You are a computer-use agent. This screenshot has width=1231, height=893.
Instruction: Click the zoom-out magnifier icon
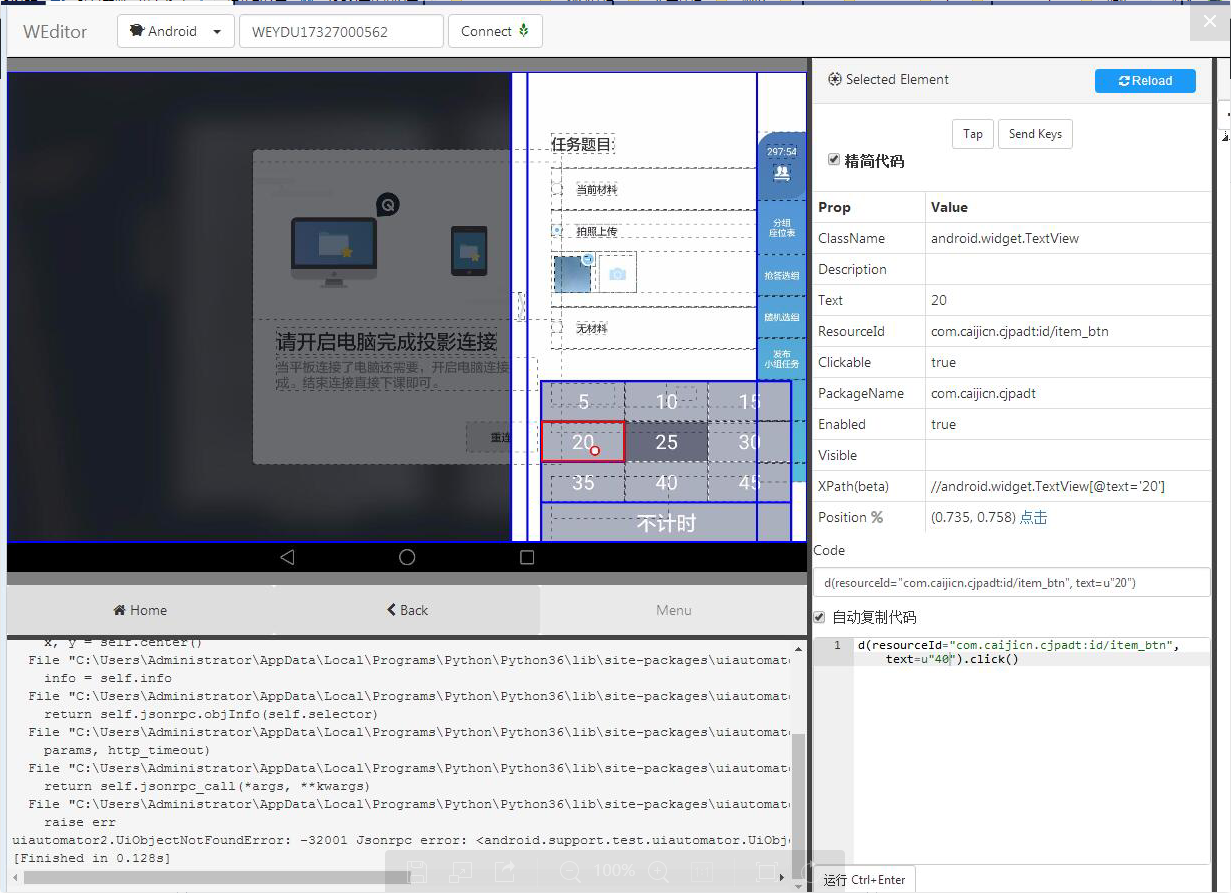tap(570, 871)
